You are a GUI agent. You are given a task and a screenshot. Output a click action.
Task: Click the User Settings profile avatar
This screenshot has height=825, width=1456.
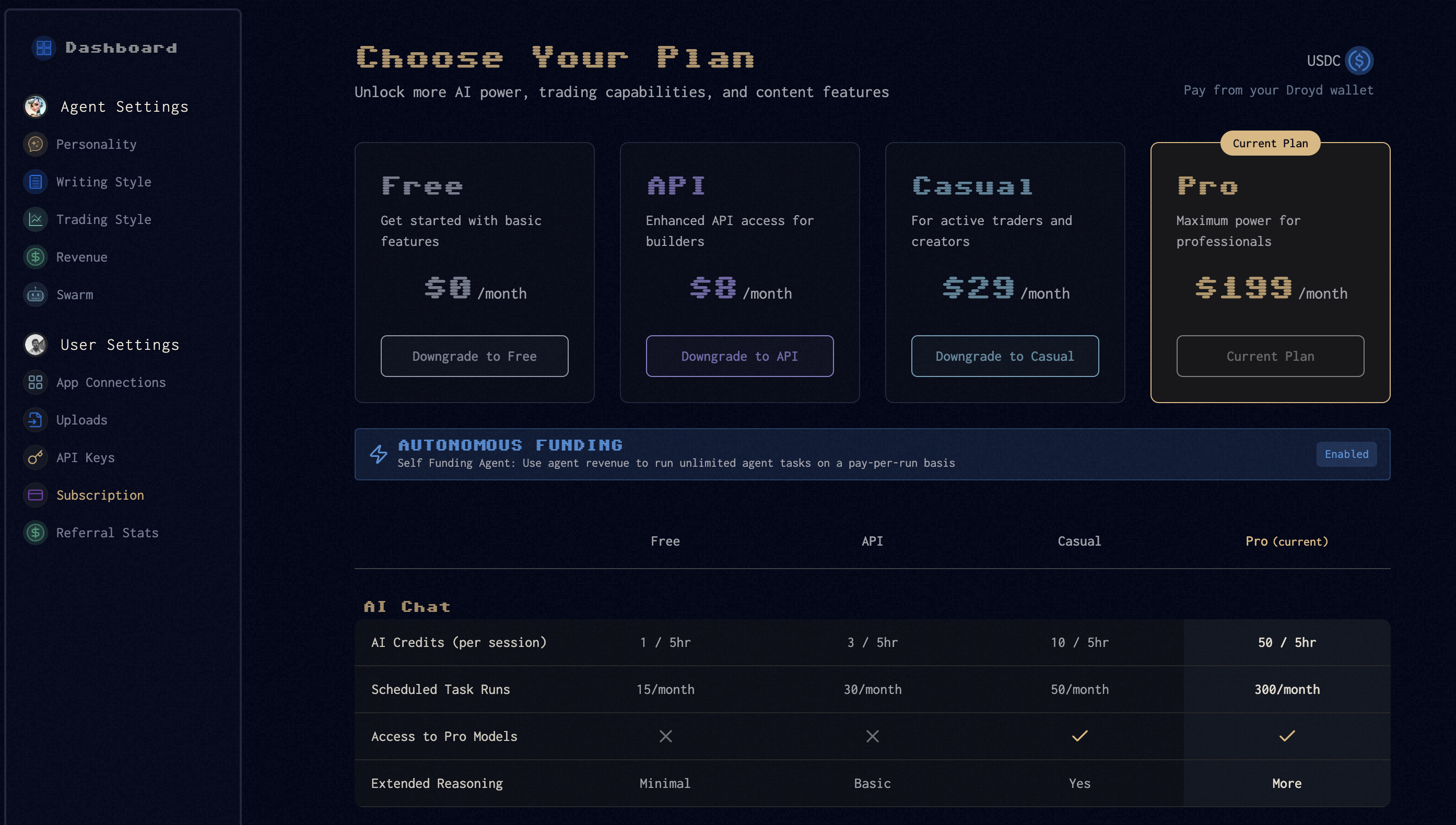[x=36, y=345]
